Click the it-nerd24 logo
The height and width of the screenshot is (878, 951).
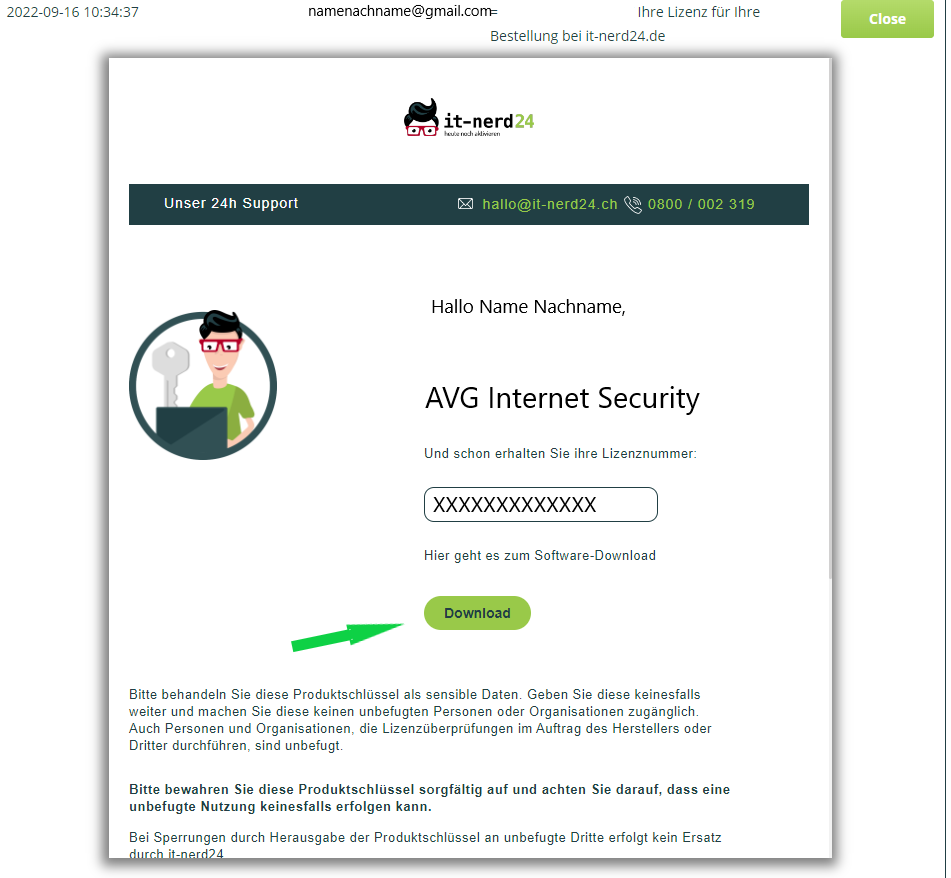[x=469, y=118]
